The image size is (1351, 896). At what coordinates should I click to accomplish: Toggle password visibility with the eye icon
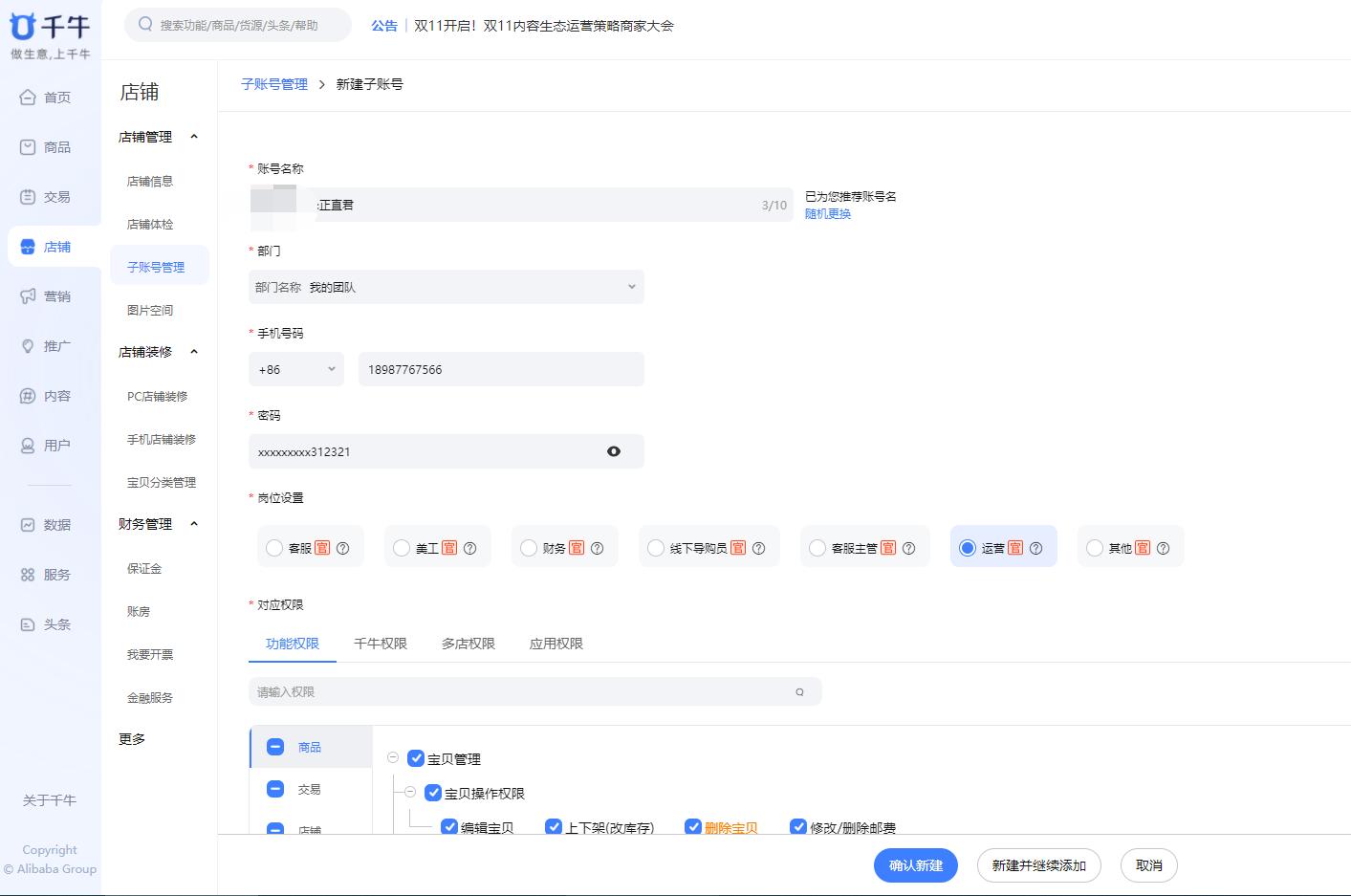[x=613, y=451]
